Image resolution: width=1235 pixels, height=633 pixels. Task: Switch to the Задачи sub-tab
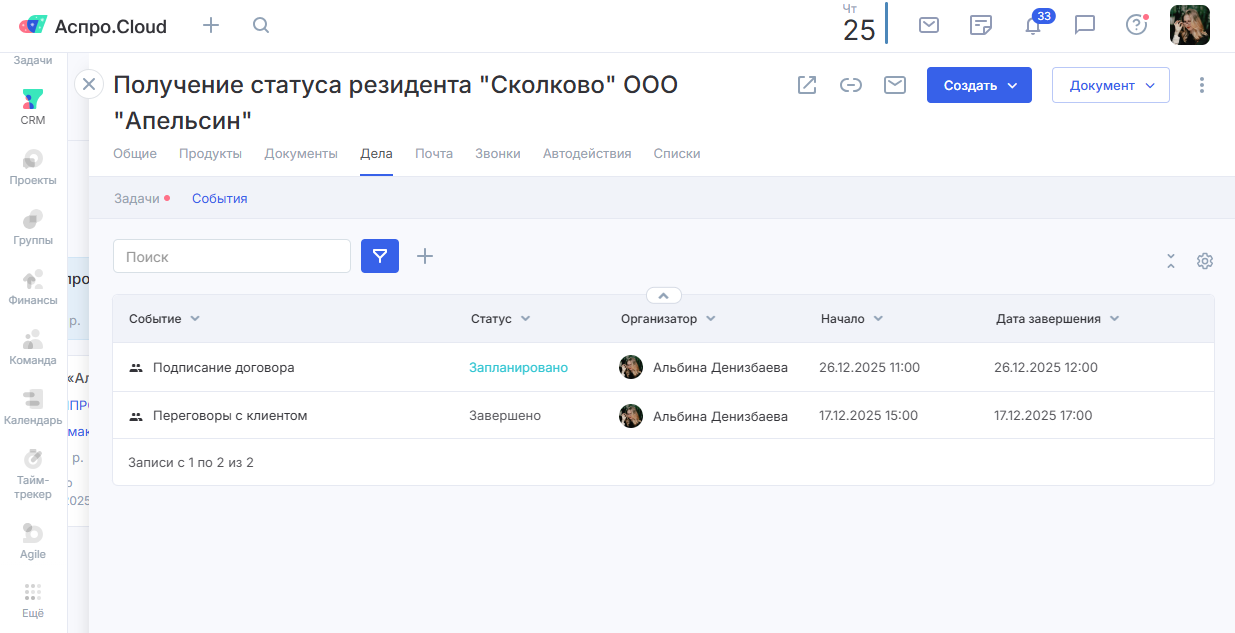click(137, 199)
